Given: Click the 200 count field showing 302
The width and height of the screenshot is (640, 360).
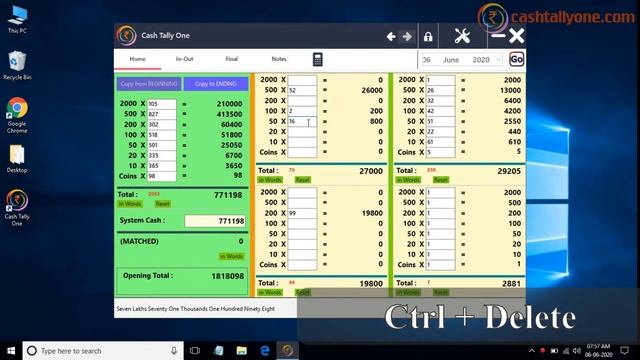Looking at the screenshot, I should click(x=162, y=124).
